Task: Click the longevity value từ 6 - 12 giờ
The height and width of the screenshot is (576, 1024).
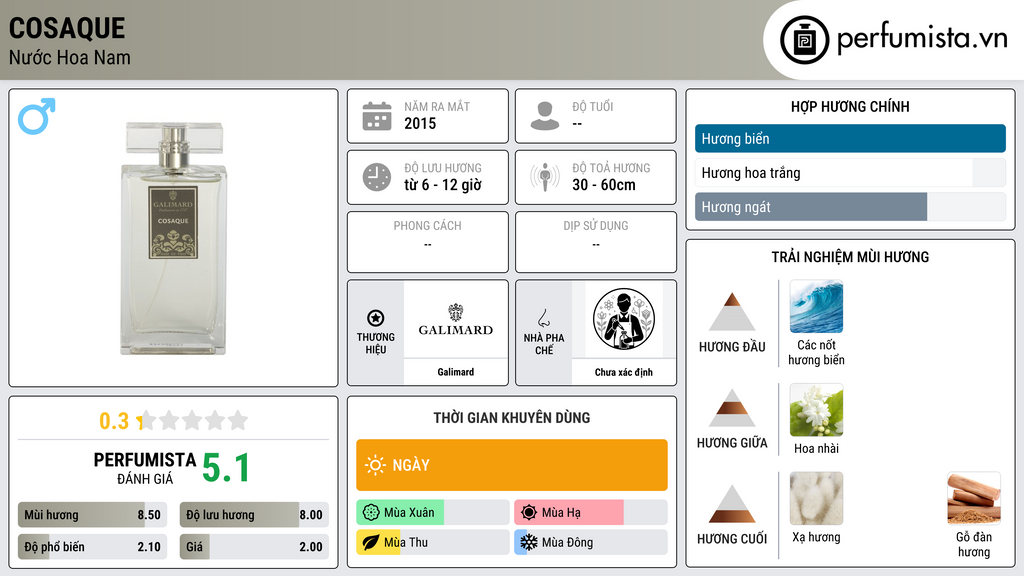Action: tap(443, 185)
